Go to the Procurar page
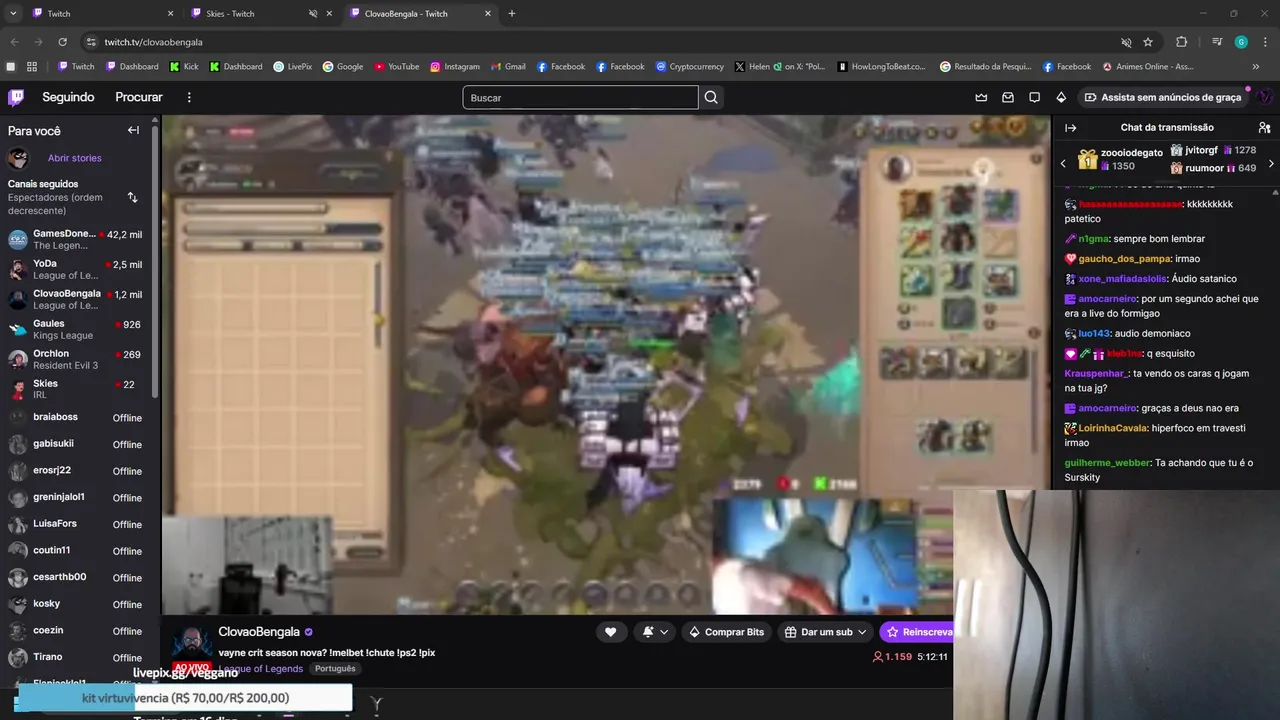The width and height of the screenshot is (1280, 720). (x=139, y=97)
